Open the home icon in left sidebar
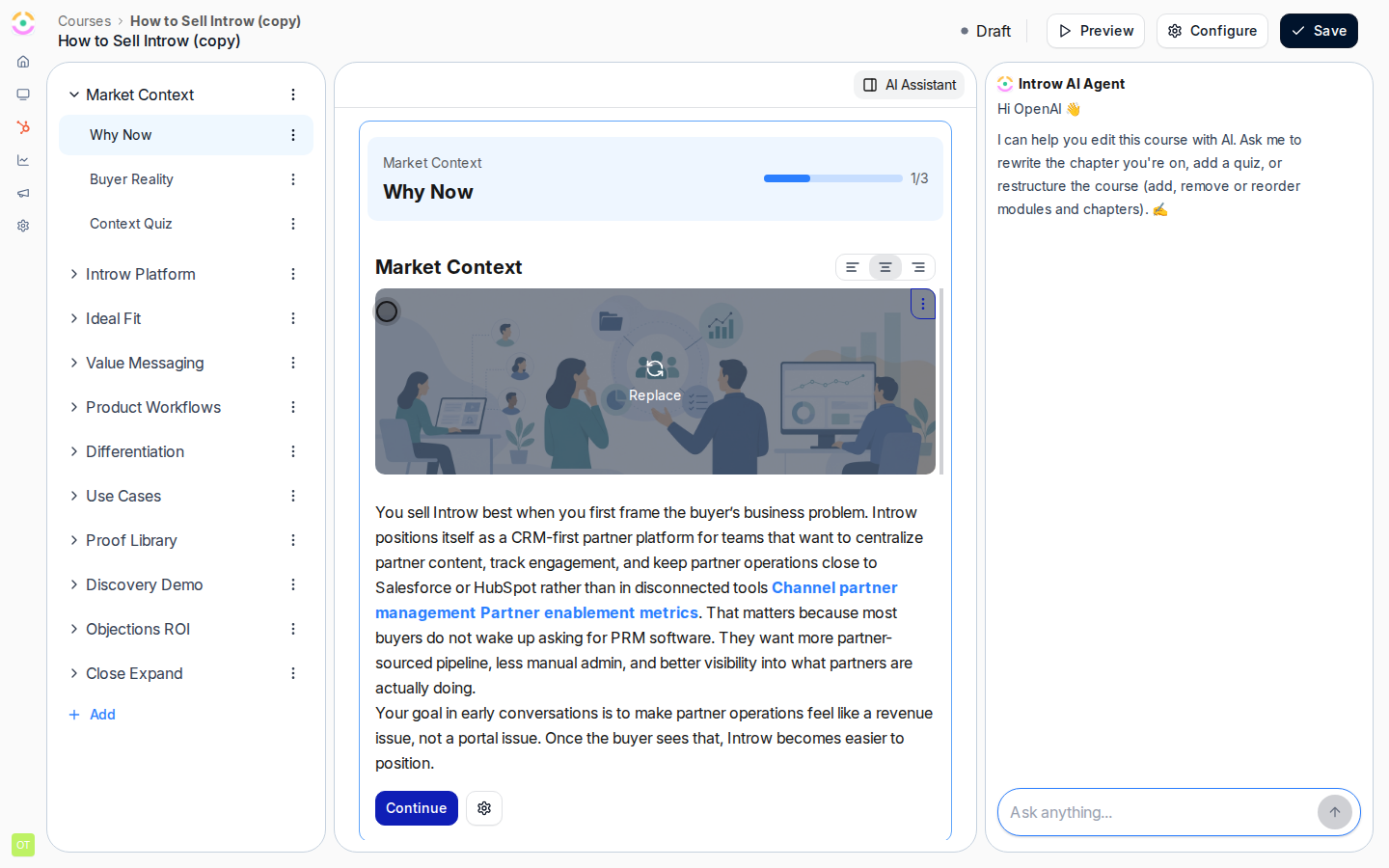This screenshot has width=1389, height=868. pos(23,62)
